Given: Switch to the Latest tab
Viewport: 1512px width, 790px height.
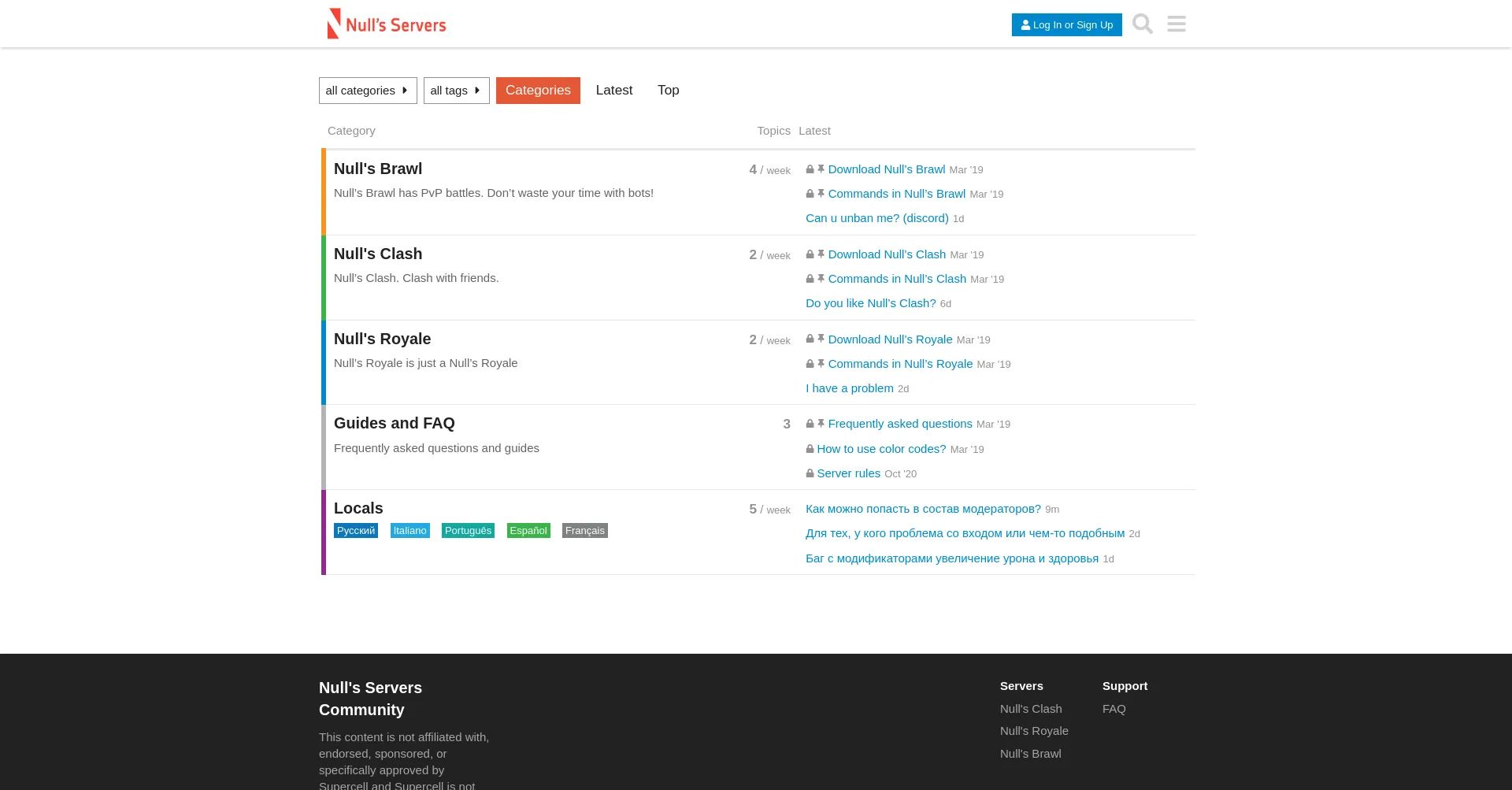Looking at the screenshot, I should (614, 91).
